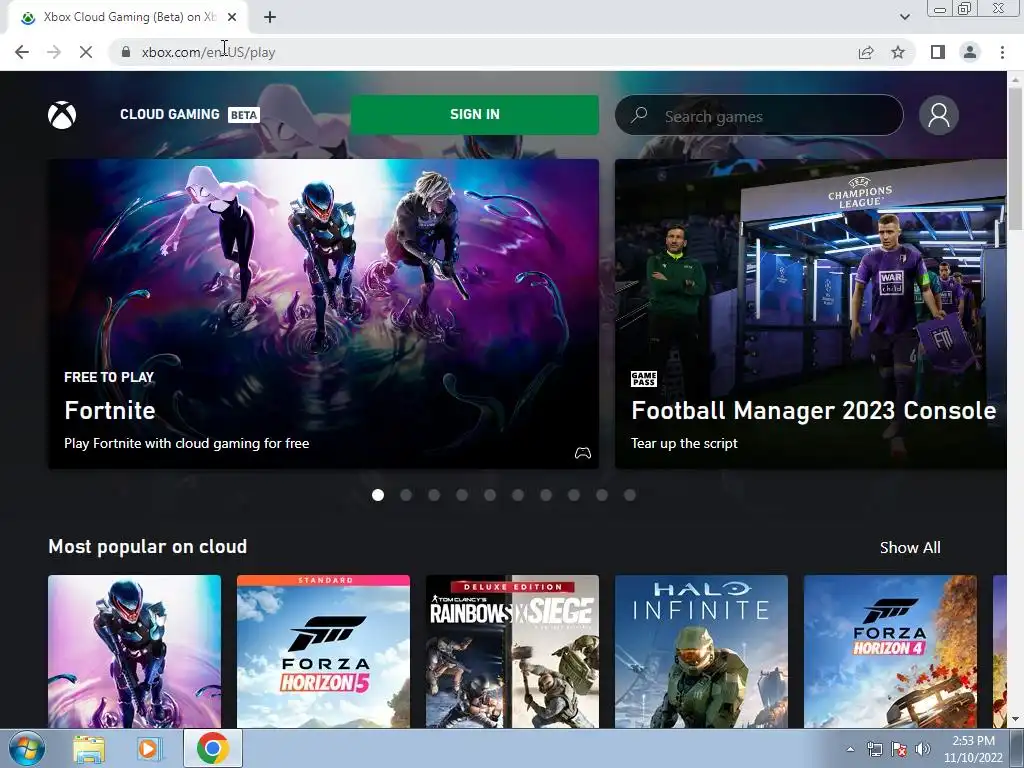Click the address bar URL

click(208, 52)
